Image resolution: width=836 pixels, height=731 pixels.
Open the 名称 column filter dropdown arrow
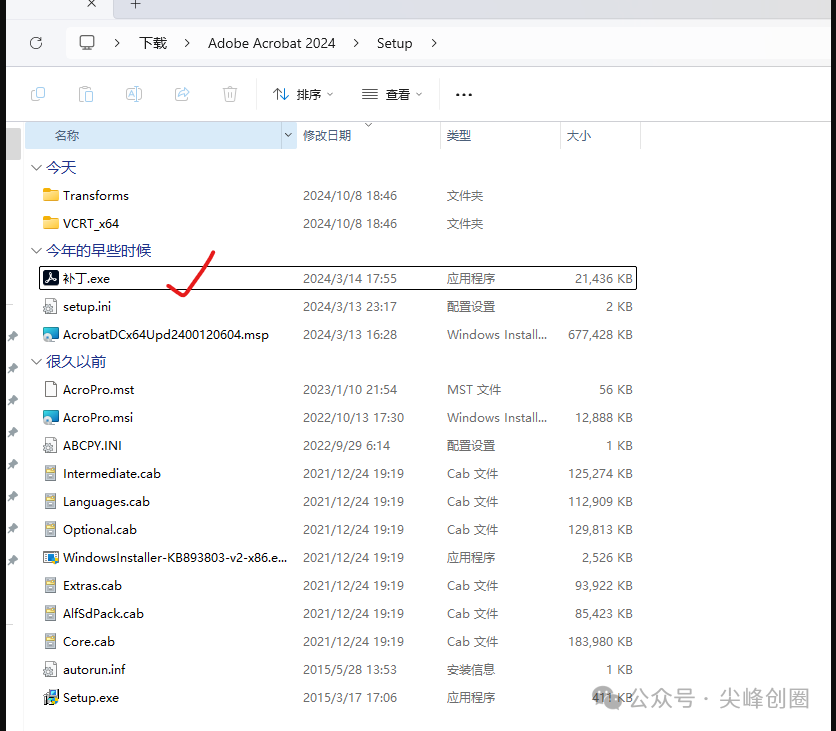point(288,135)
